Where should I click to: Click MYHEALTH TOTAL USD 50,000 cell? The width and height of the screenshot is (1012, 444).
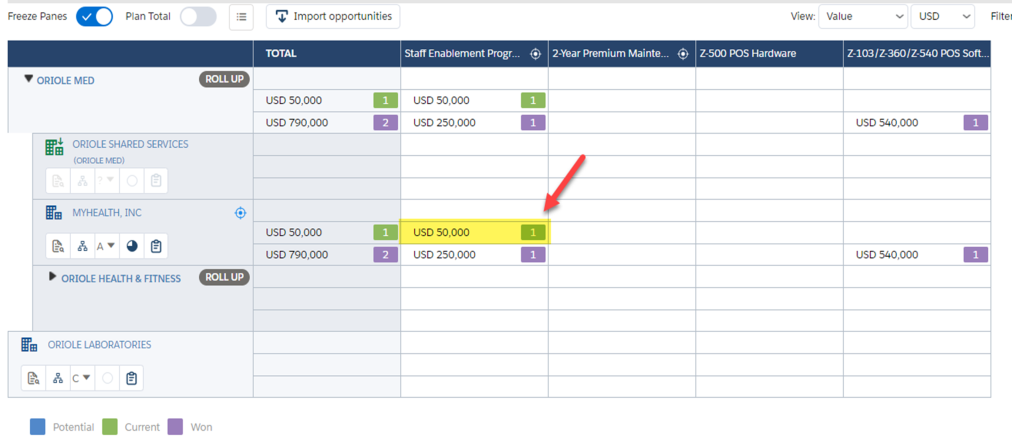[327, 232]
